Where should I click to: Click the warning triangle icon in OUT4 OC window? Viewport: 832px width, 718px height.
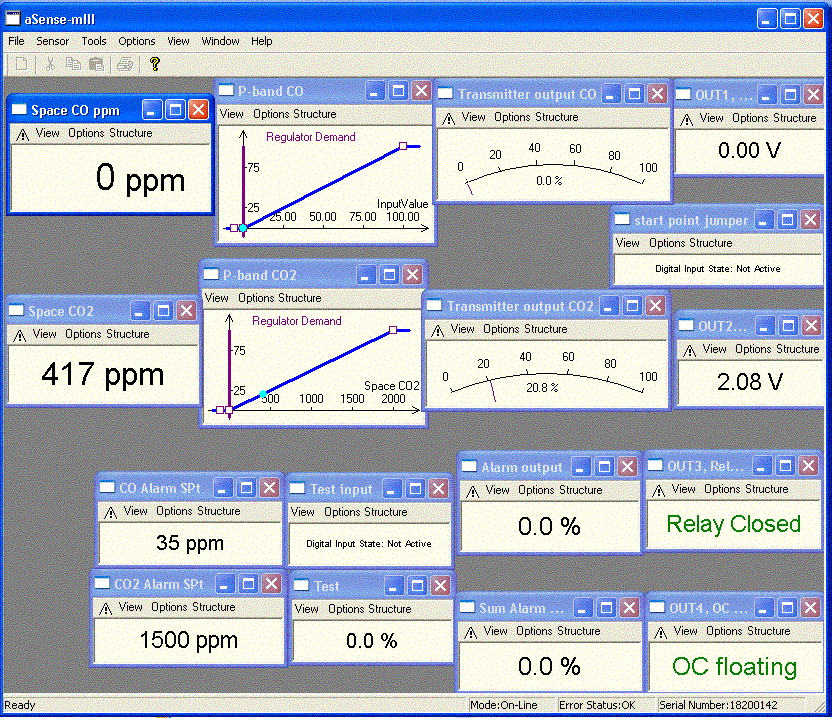(x=661, y=633)
